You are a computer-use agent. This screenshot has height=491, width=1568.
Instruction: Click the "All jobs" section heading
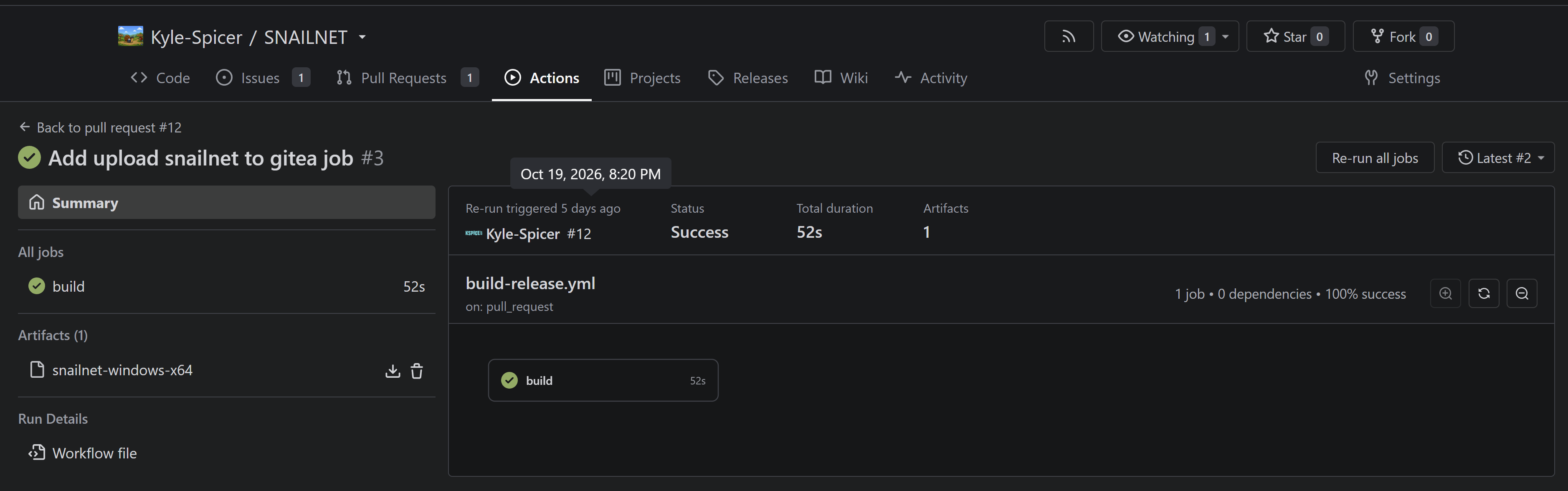(x=41, y=252)
